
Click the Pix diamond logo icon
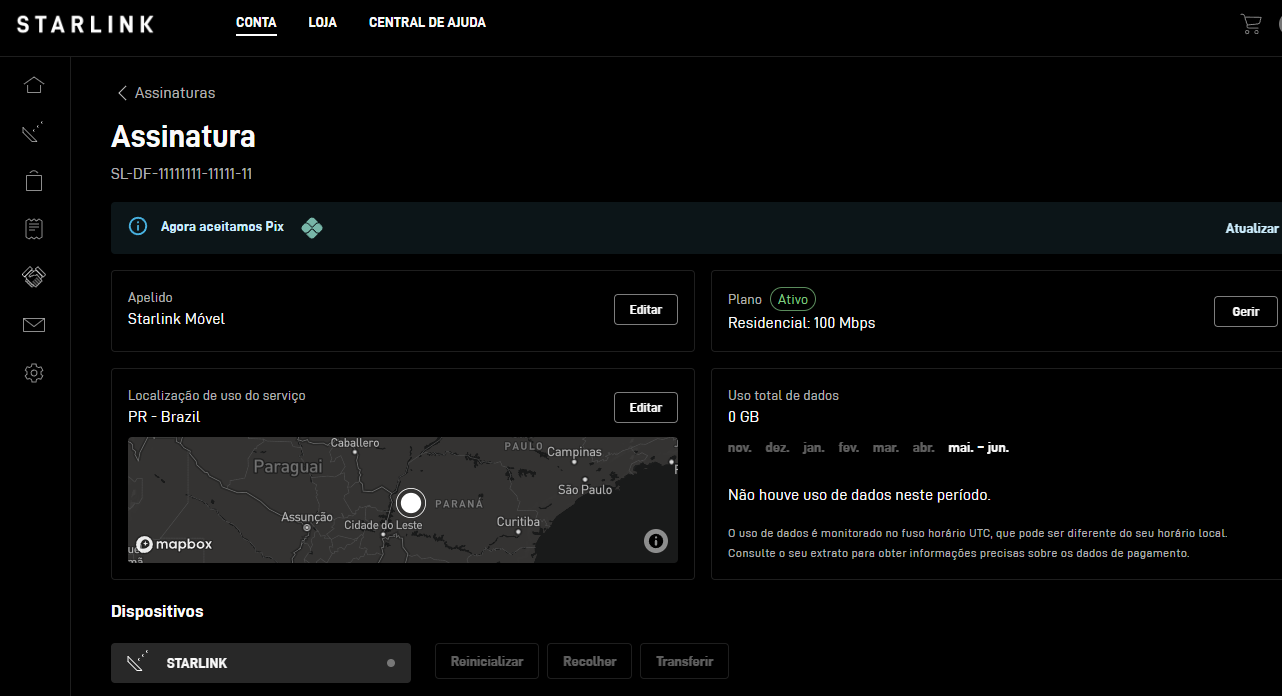pos(312,228)
